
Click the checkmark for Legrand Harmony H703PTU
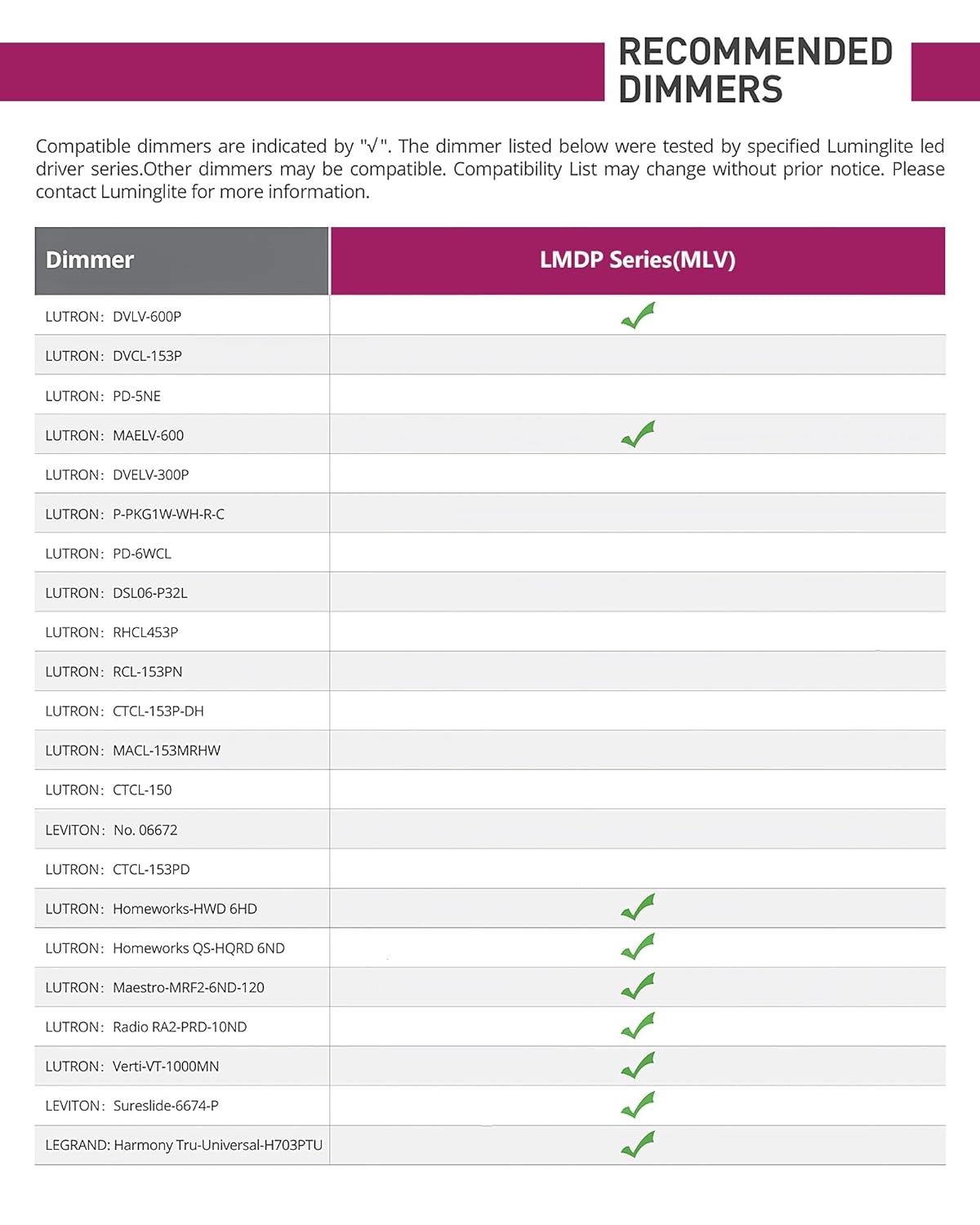tap(638, 1144)
